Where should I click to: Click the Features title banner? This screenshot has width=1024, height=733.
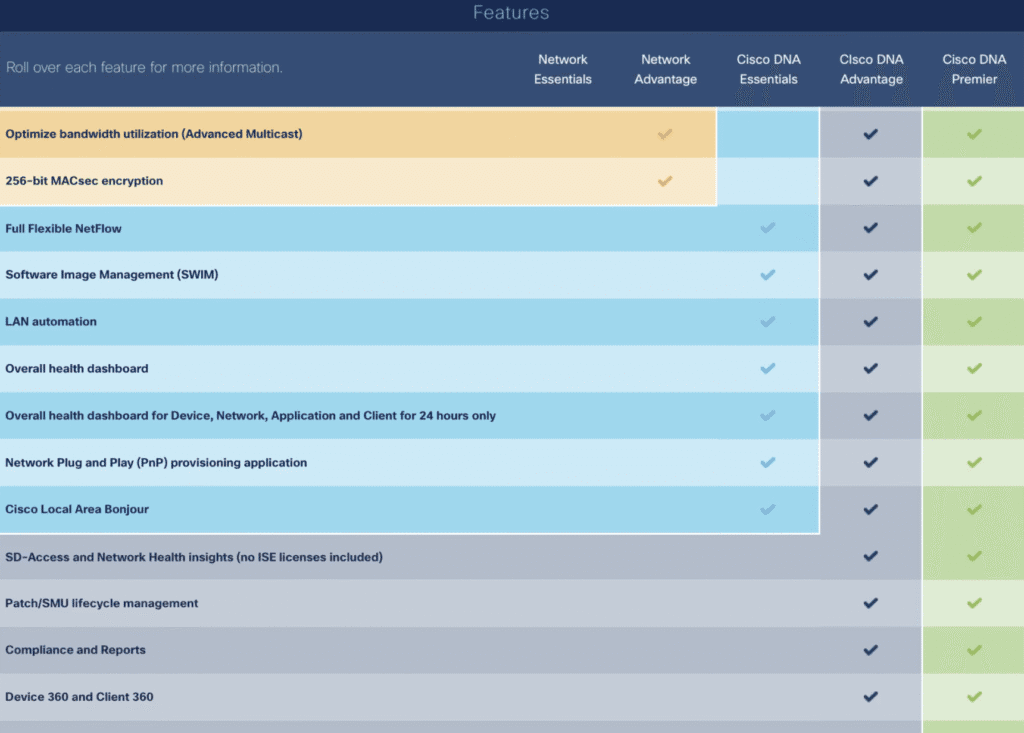coord(511,13)
